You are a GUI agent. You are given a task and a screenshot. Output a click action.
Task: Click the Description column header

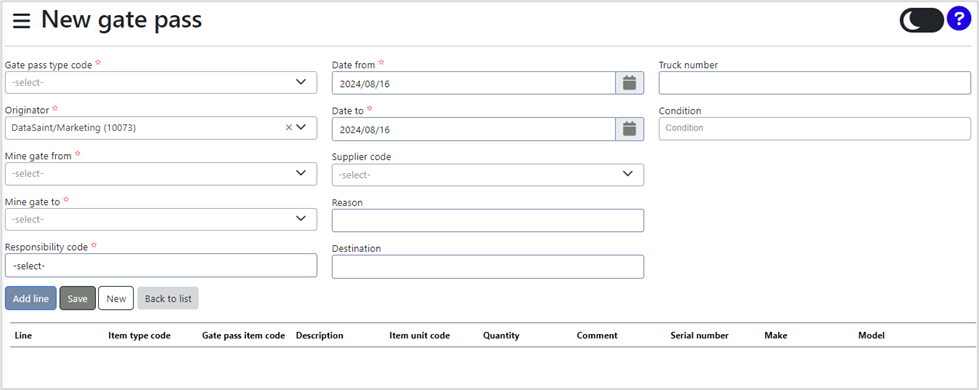320,335
